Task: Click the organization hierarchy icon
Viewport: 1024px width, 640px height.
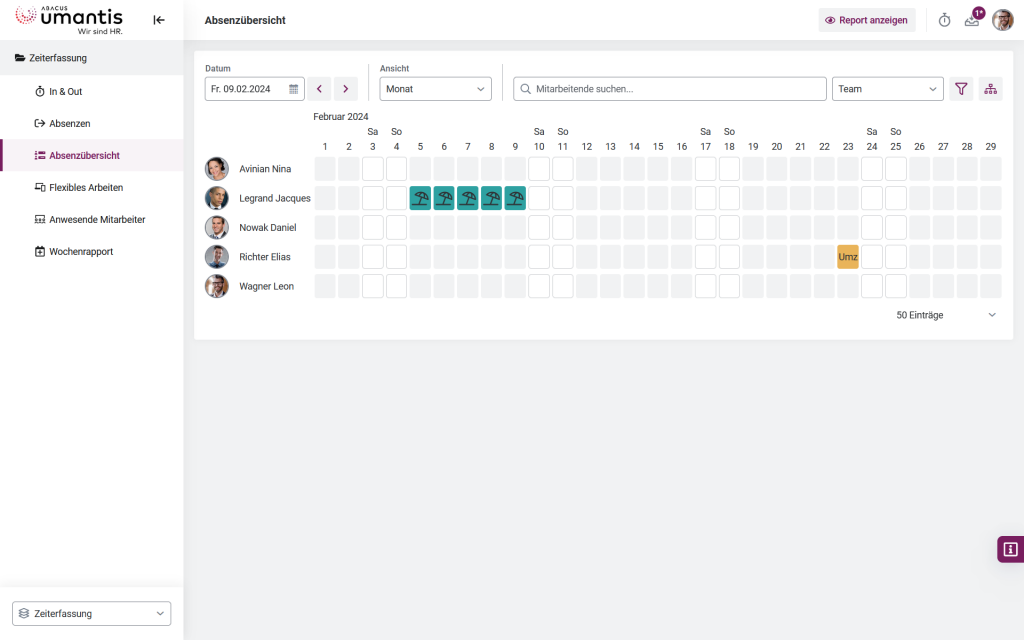Action: (991, 89)
